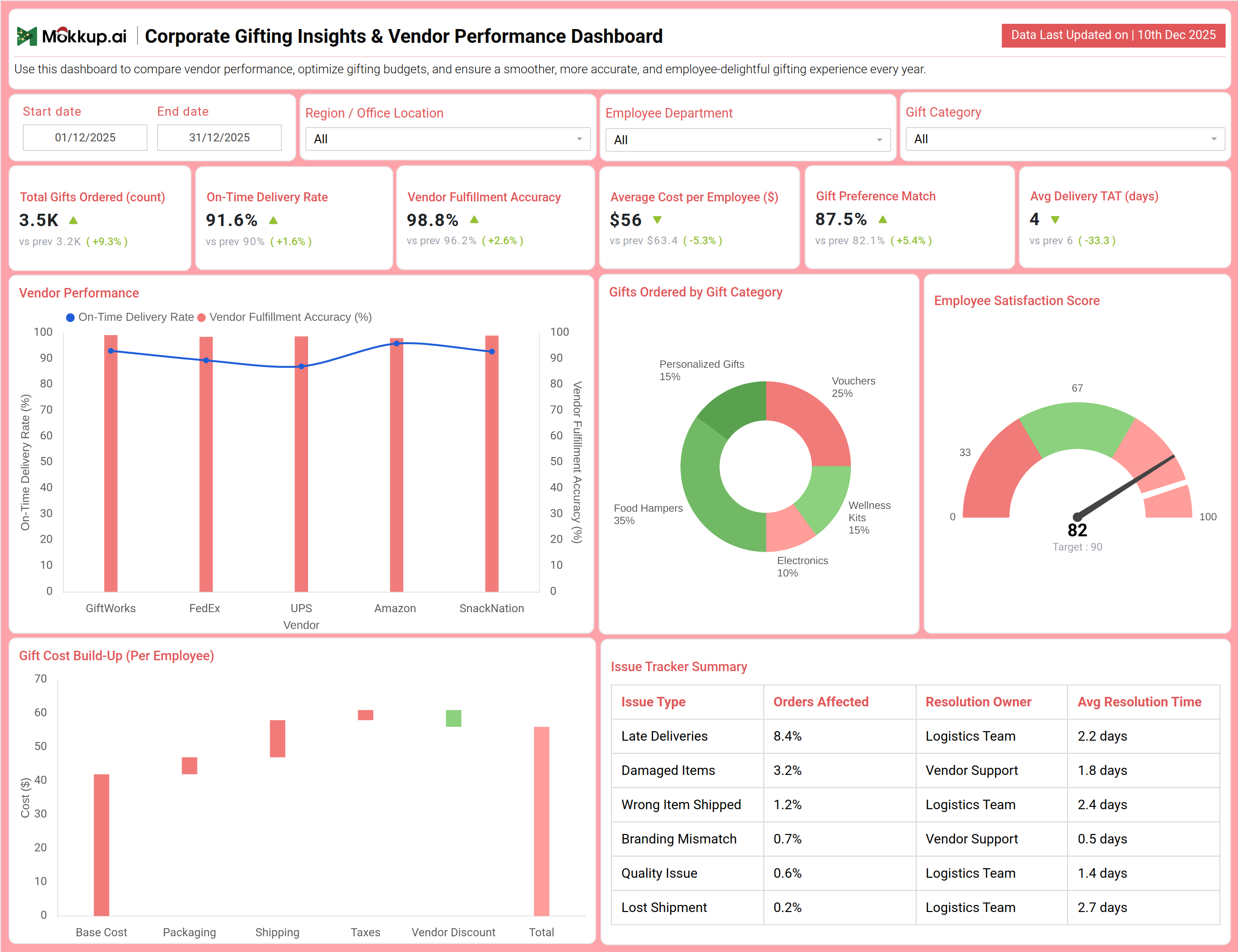Click the Start date field 01/12/2025
The height and width of the screenshot is (952, 1238).
85,138
